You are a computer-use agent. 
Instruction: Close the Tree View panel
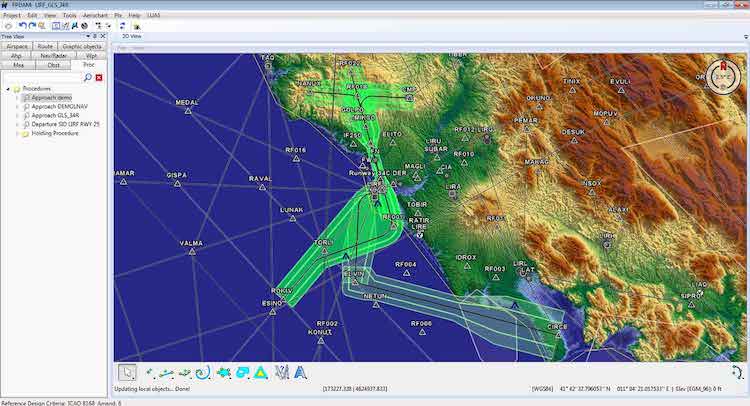pyautogui.click(x=103, y=36)
